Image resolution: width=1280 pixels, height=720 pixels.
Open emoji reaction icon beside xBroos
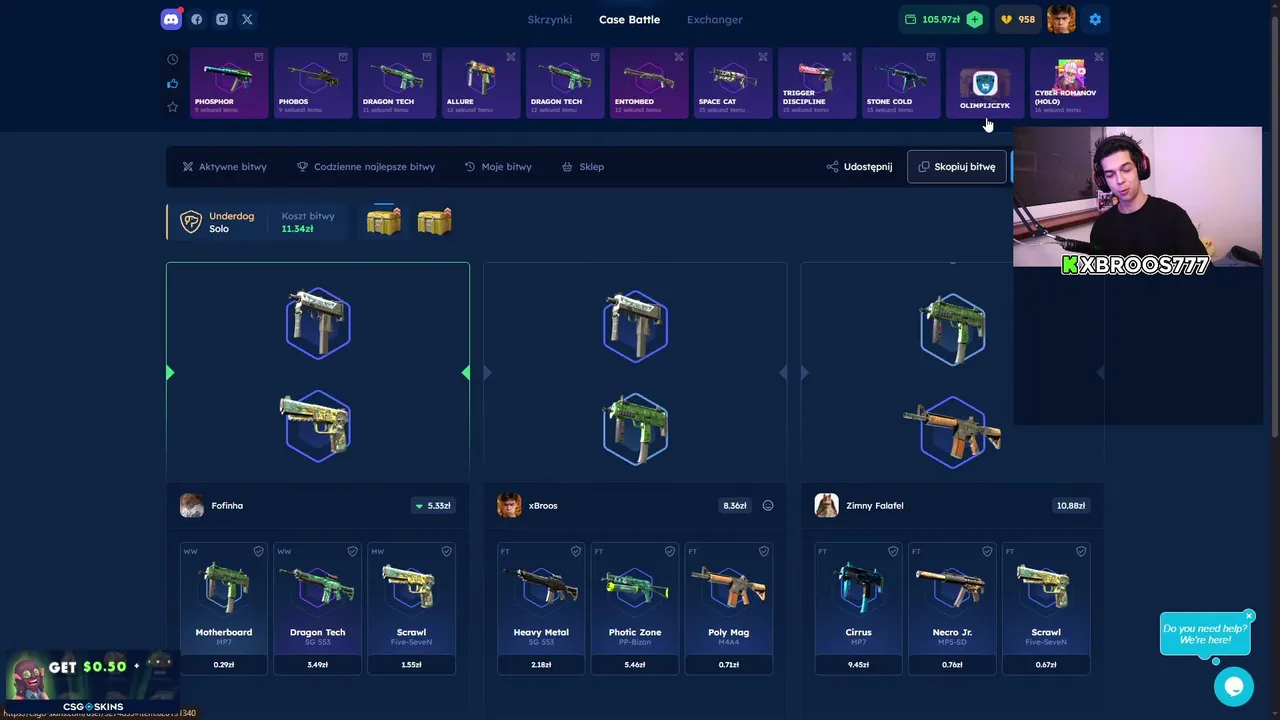pyautogui.click(x=768, y=505)
